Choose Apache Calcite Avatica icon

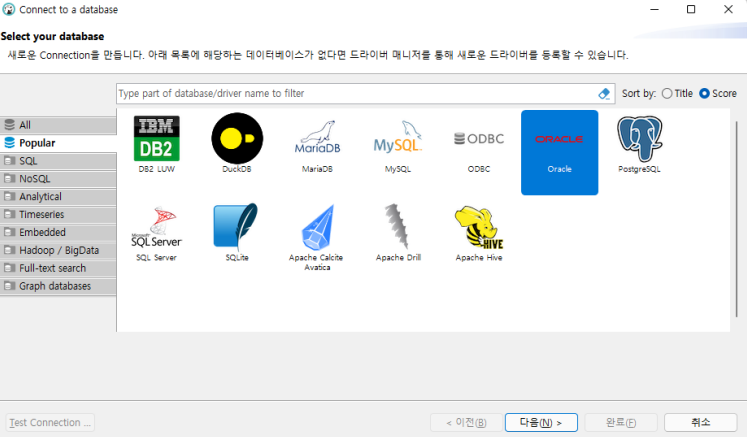pyautogui.click(x=317, y=227)
